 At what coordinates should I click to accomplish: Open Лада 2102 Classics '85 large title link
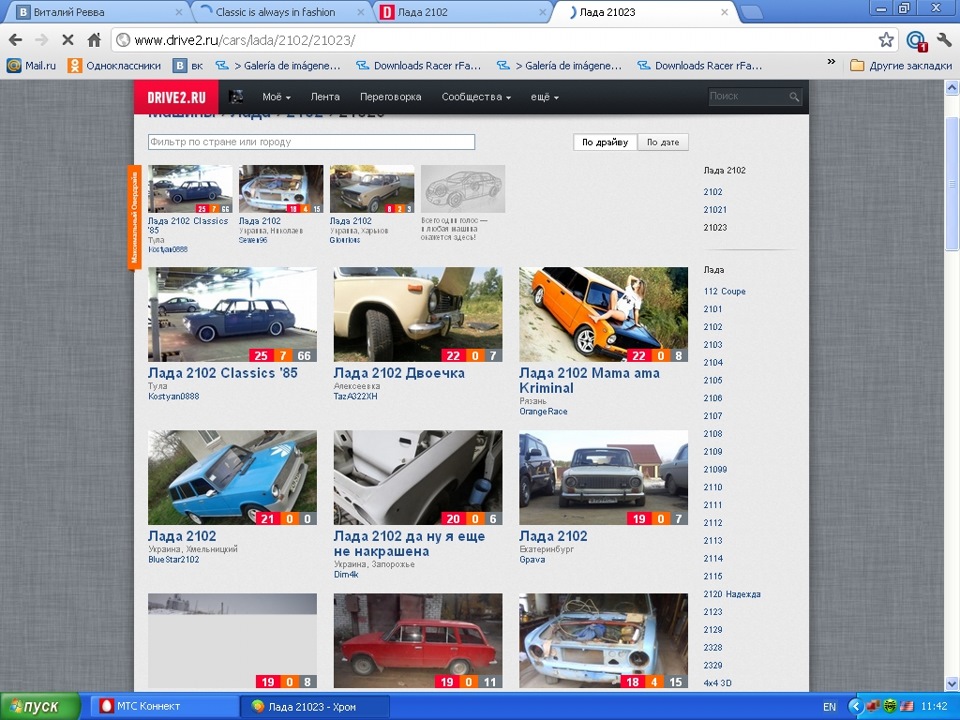(222, 373)
